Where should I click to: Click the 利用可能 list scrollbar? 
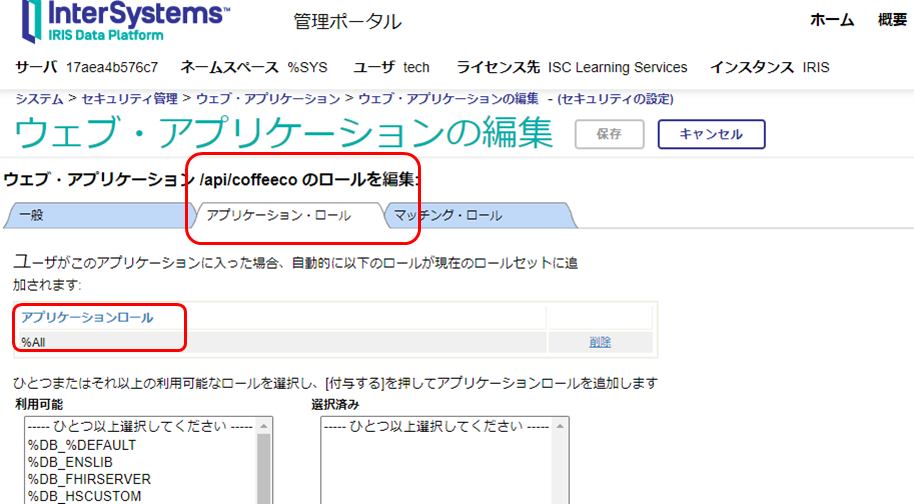264,465
